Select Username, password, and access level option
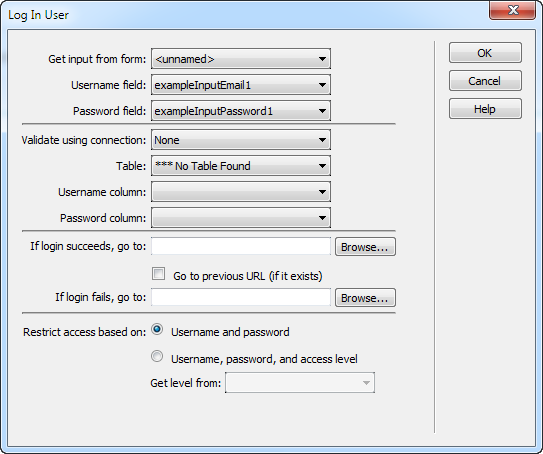 157,356
